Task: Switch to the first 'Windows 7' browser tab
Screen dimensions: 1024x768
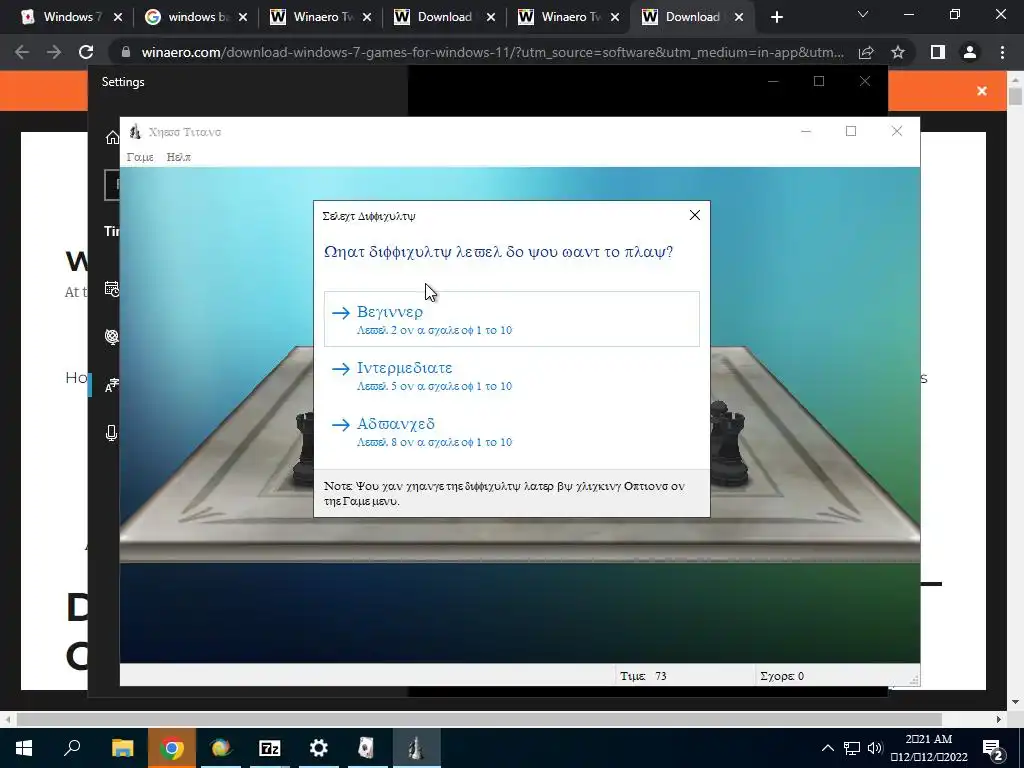Action: [x=71, y=17]
